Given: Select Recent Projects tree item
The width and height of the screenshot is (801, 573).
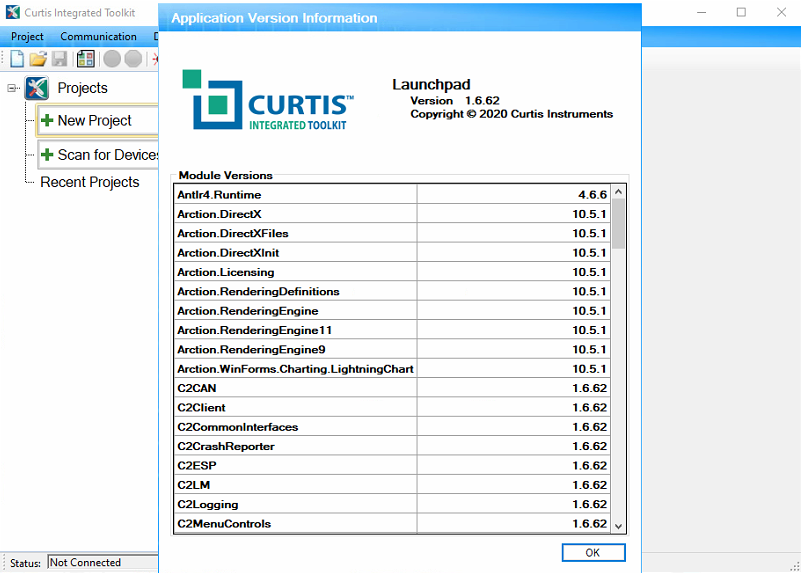Looking at the screenshot, I should click(x=90, y=182).
